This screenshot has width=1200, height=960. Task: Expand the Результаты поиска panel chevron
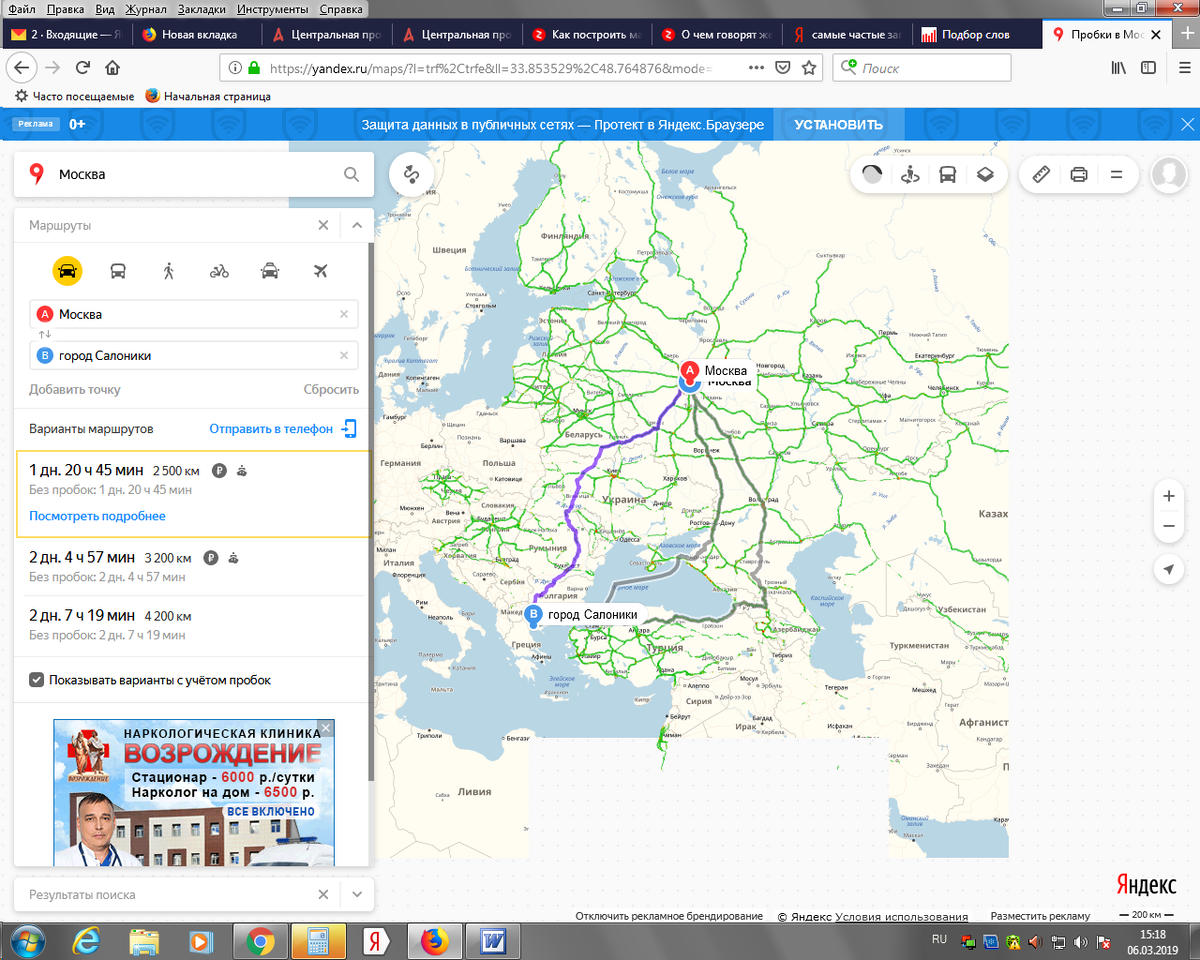point(357,894)
